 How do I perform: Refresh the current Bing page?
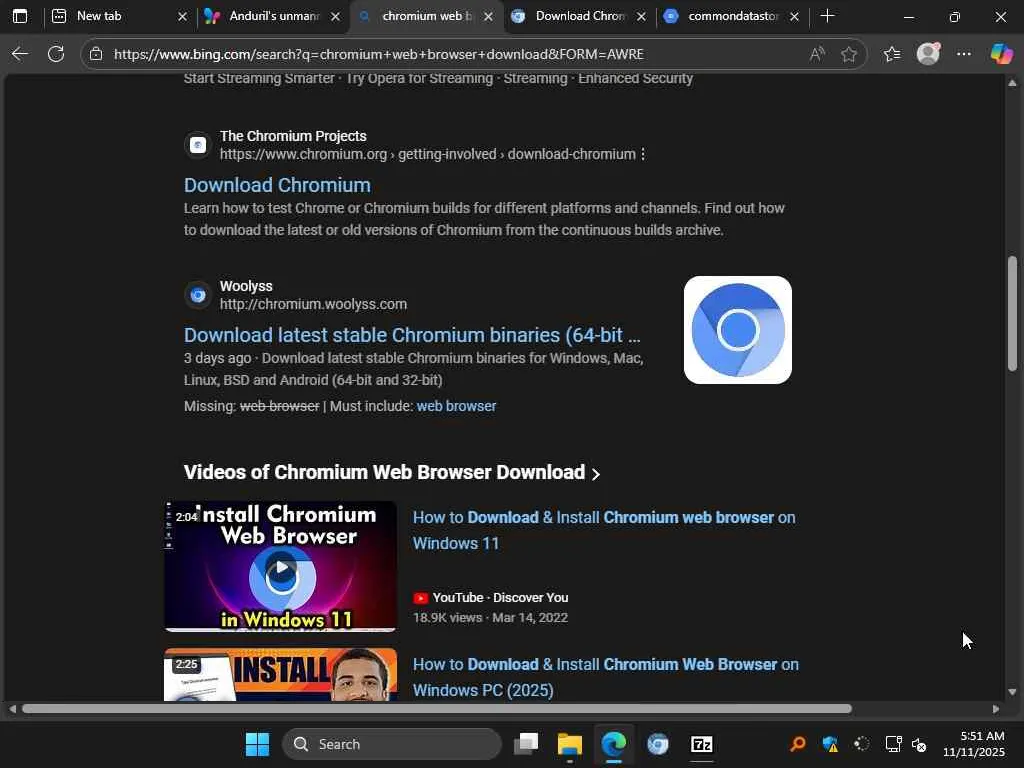(56, 54)
